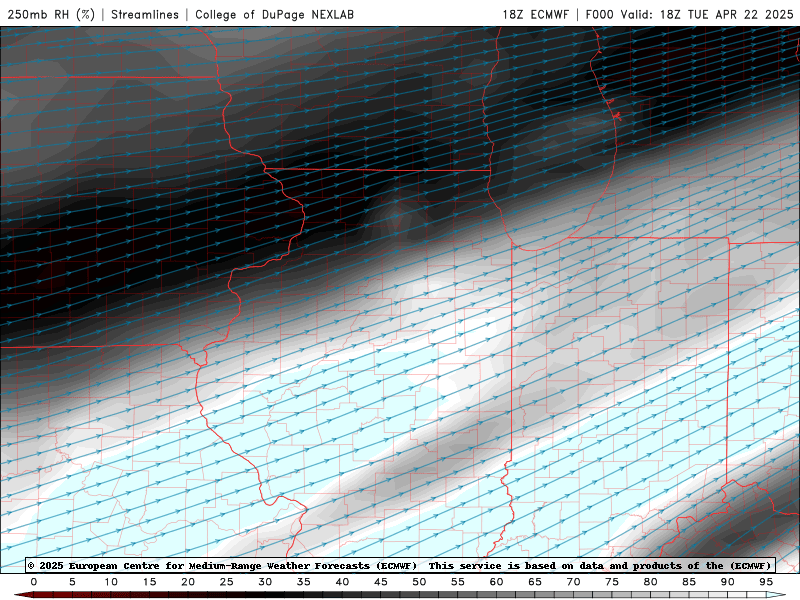800x600 pixels.
Task: Click the '75' value on the color scale
Action: click(612, 582)
